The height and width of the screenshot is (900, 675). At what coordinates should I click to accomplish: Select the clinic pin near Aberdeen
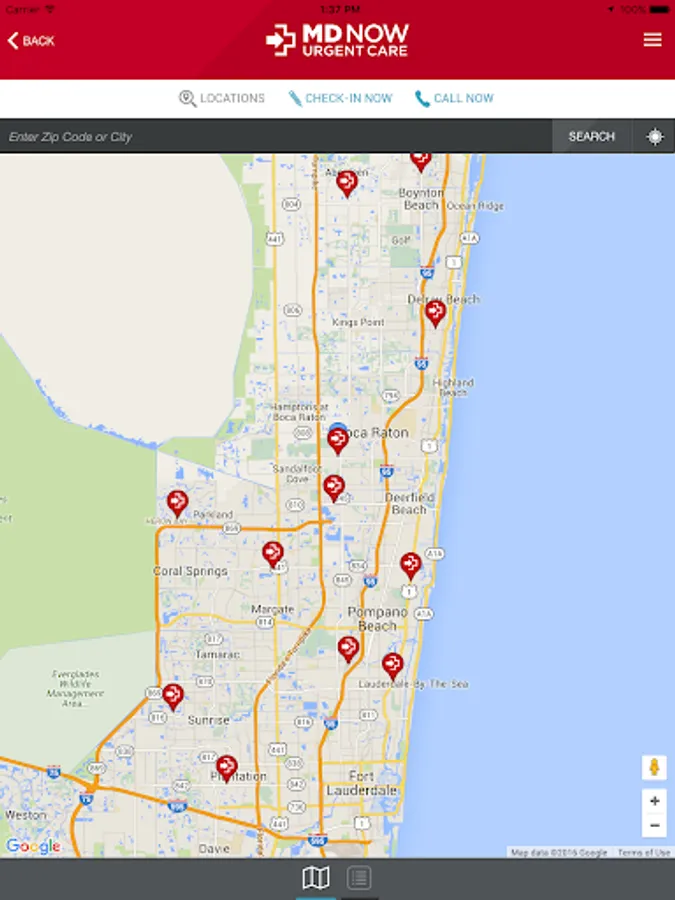(x=347, y=183)
